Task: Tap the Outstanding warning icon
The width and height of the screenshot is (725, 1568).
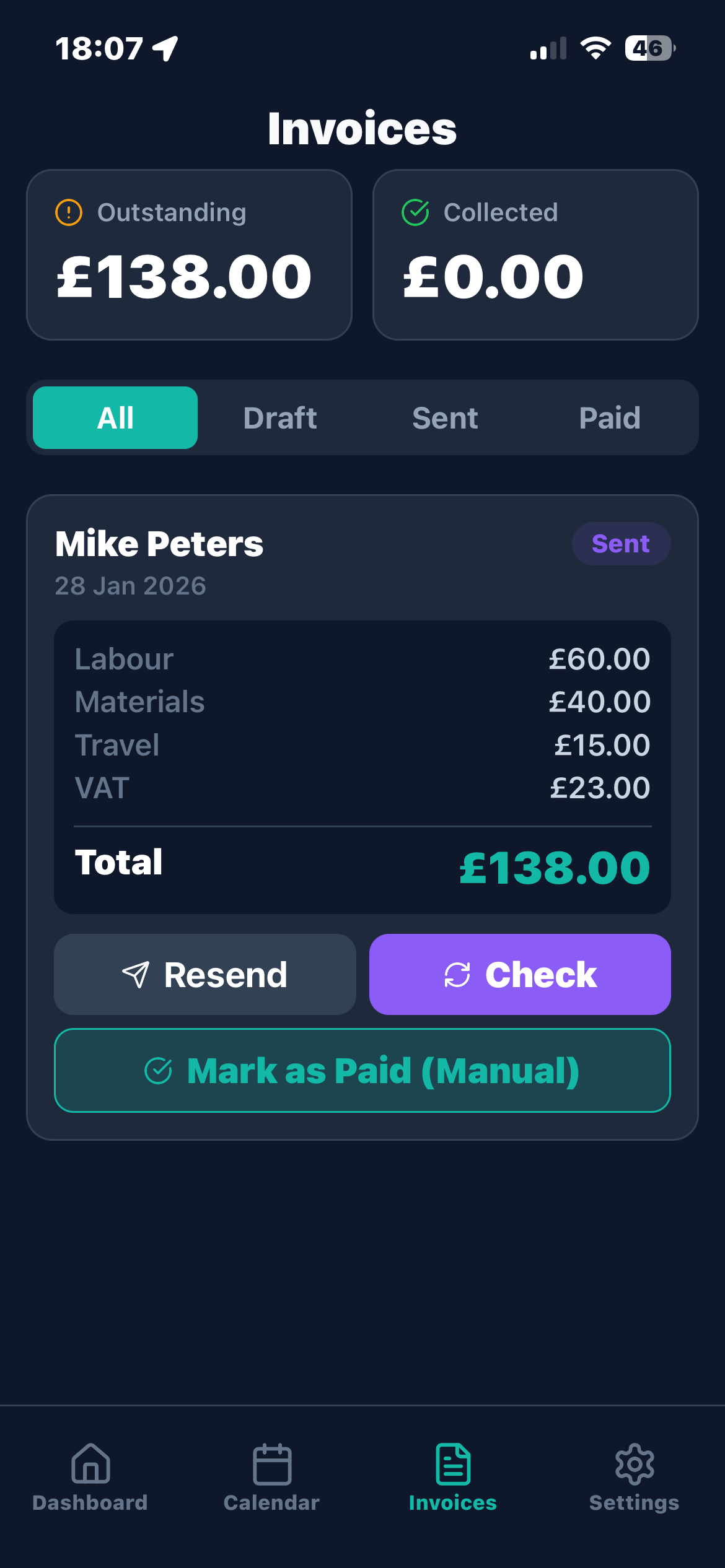Action: (69, 212)
